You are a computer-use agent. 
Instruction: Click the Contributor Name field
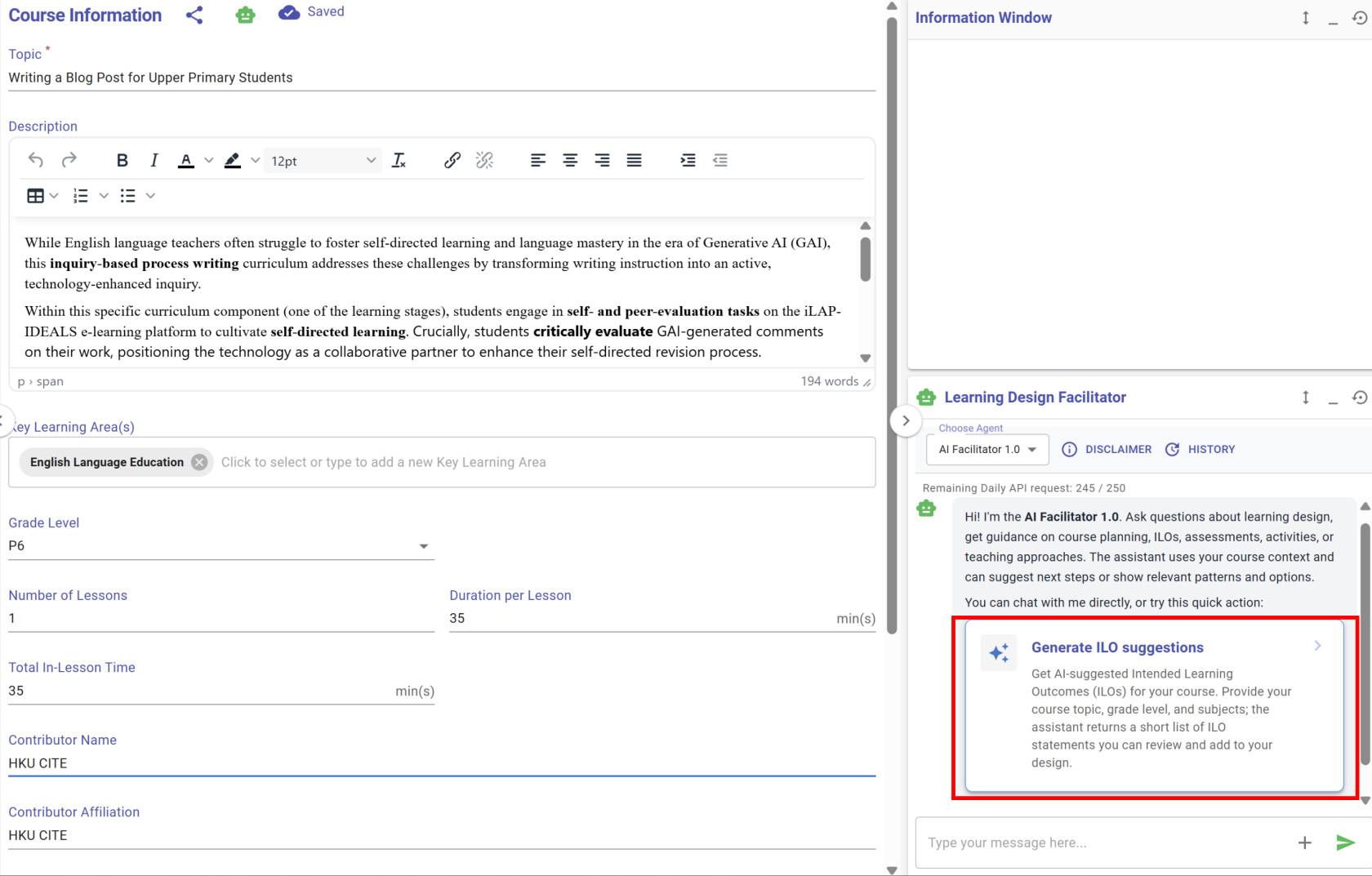coord(442,763)
